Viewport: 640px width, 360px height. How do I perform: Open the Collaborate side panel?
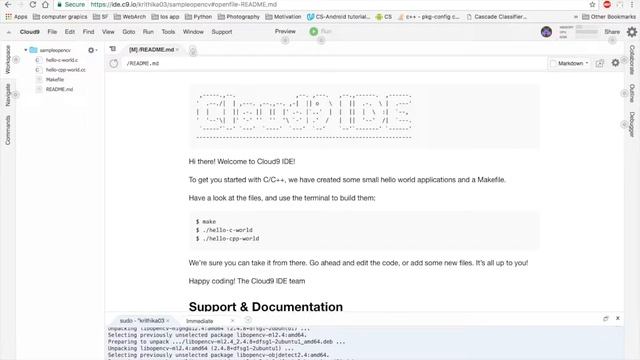(x=632, y=60)
